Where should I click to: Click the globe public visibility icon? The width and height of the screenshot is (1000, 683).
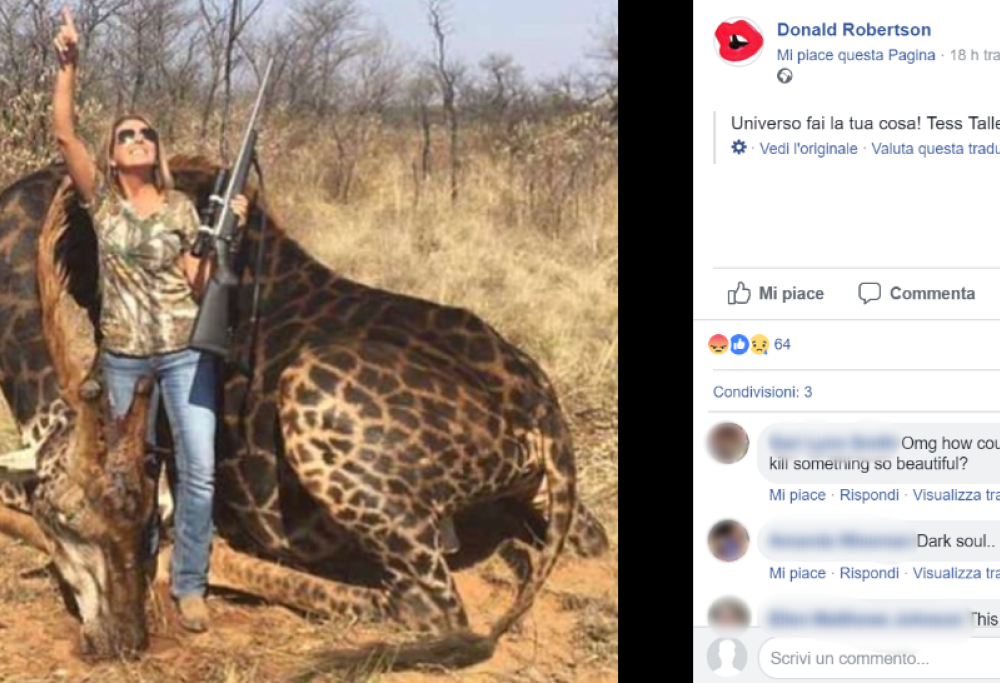(785, 77)
